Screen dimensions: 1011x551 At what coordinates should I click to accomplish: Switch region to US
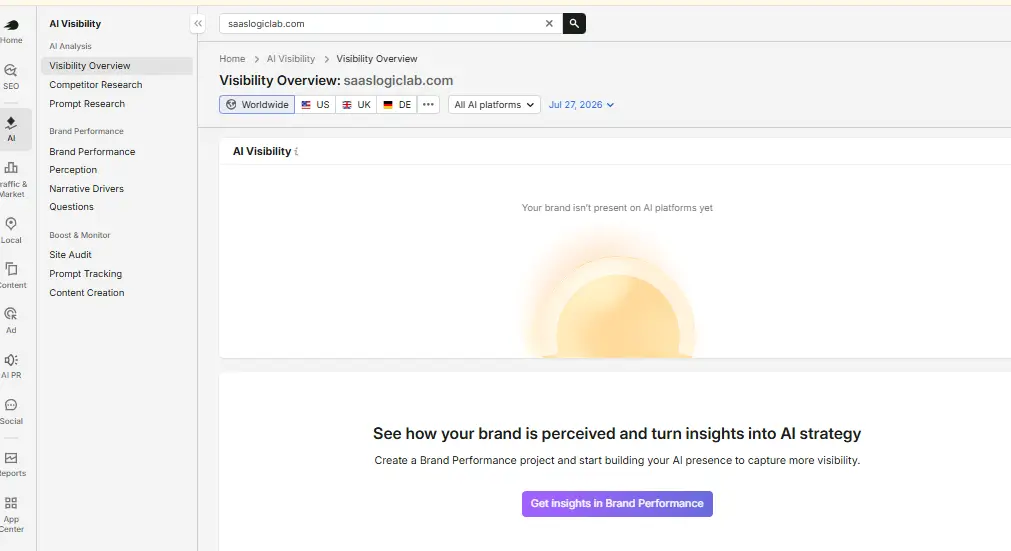315,104
